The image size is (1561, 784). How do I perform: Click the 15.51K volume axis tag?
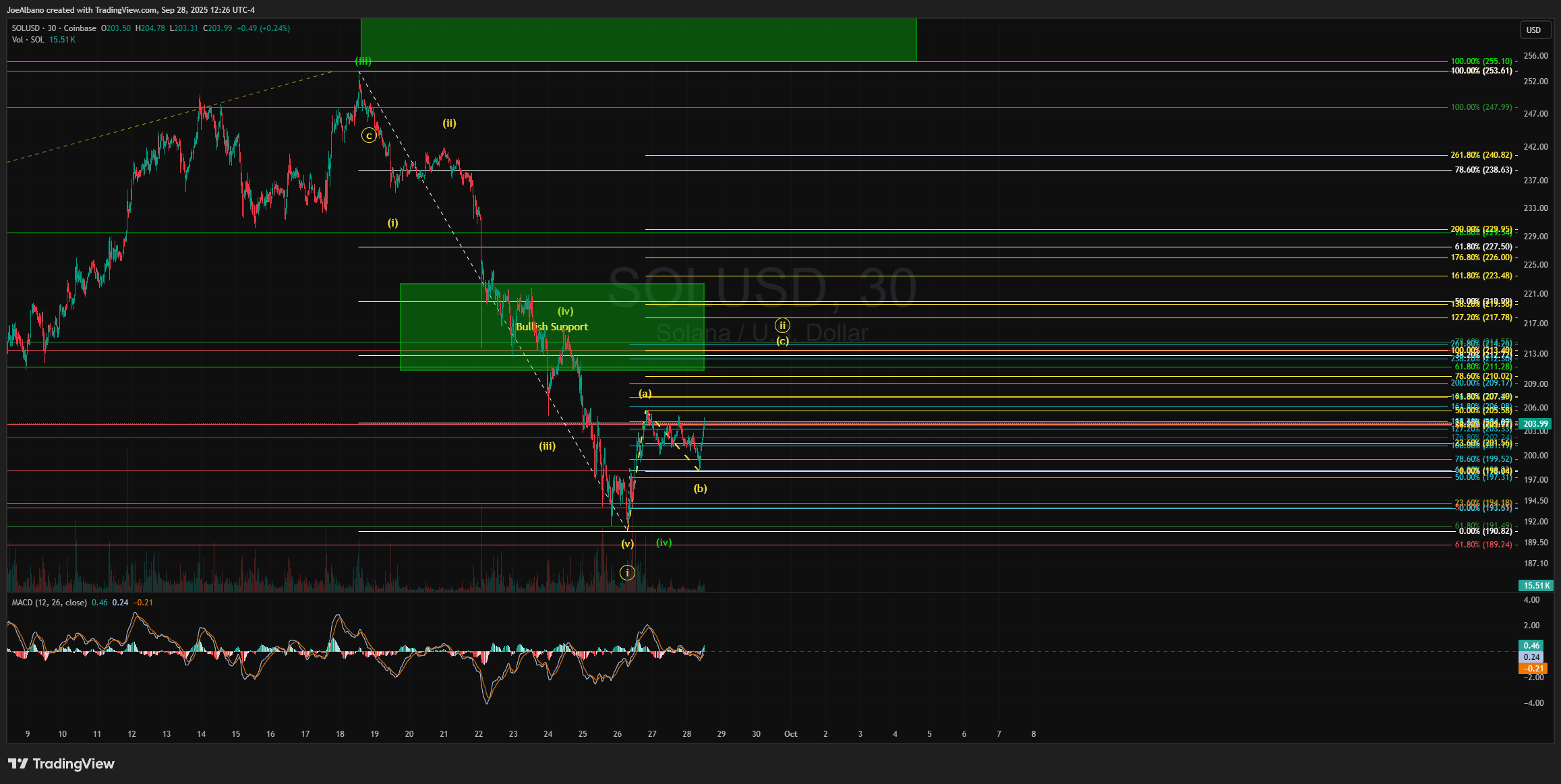(x=1535, y=585)
